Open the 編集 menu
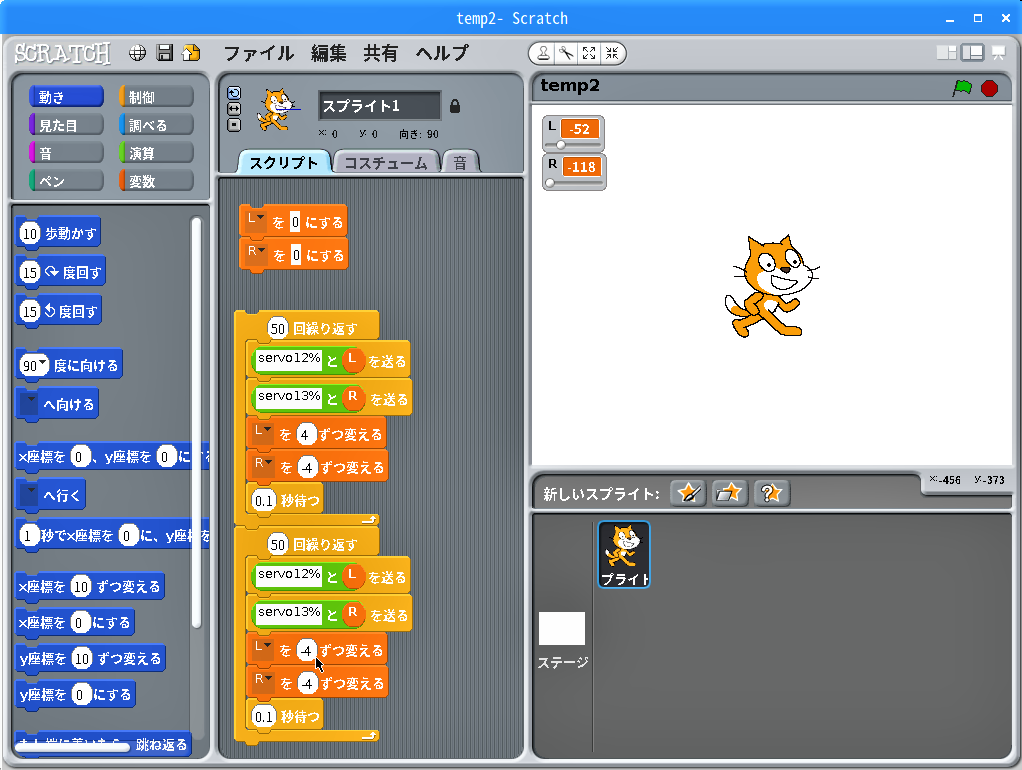 pos(328,53)
